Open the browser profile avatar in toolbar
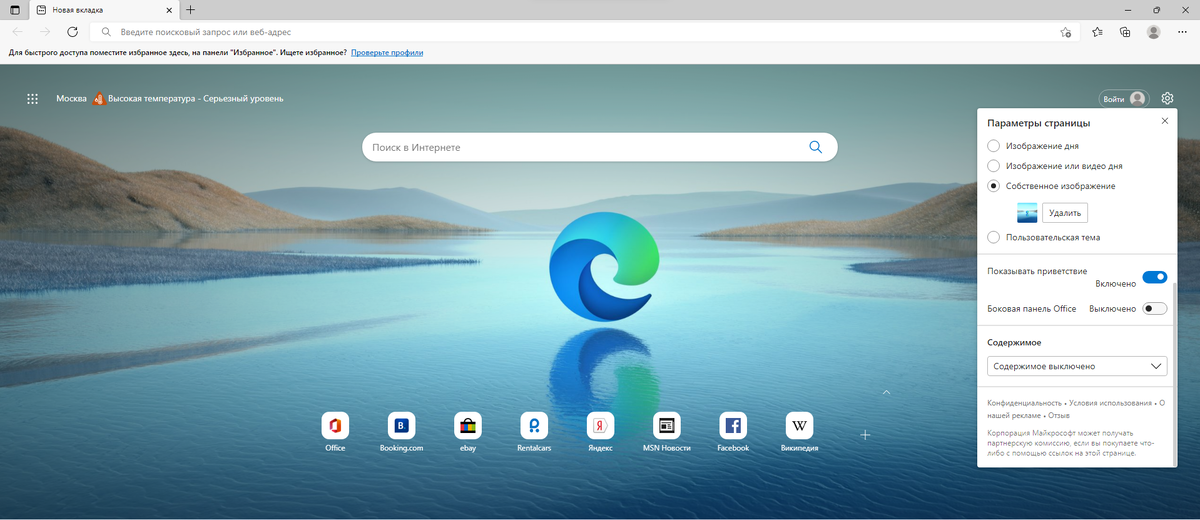Screen dimensions: 1200x520 (1153, 32)
